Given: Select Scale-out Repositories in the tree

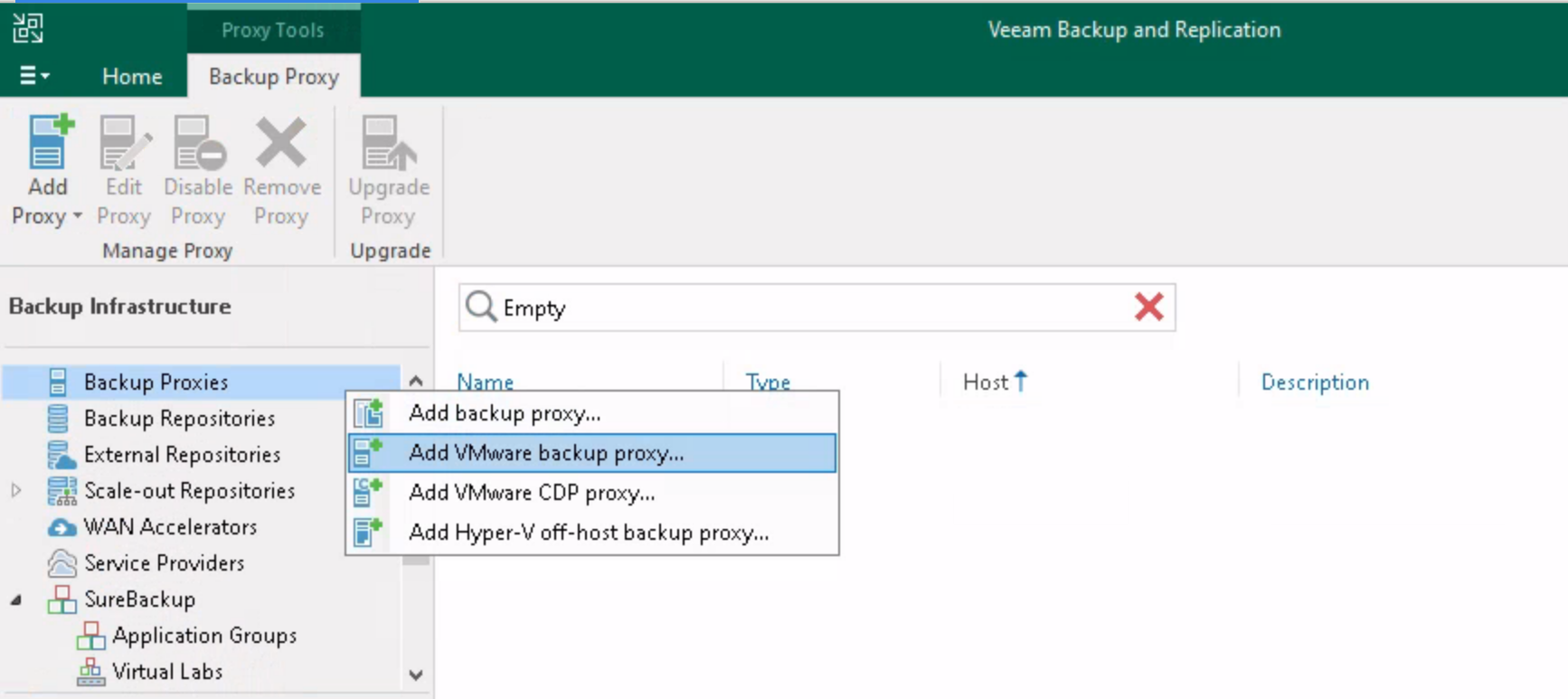Looking at the screenshot, I should (189, 491).
